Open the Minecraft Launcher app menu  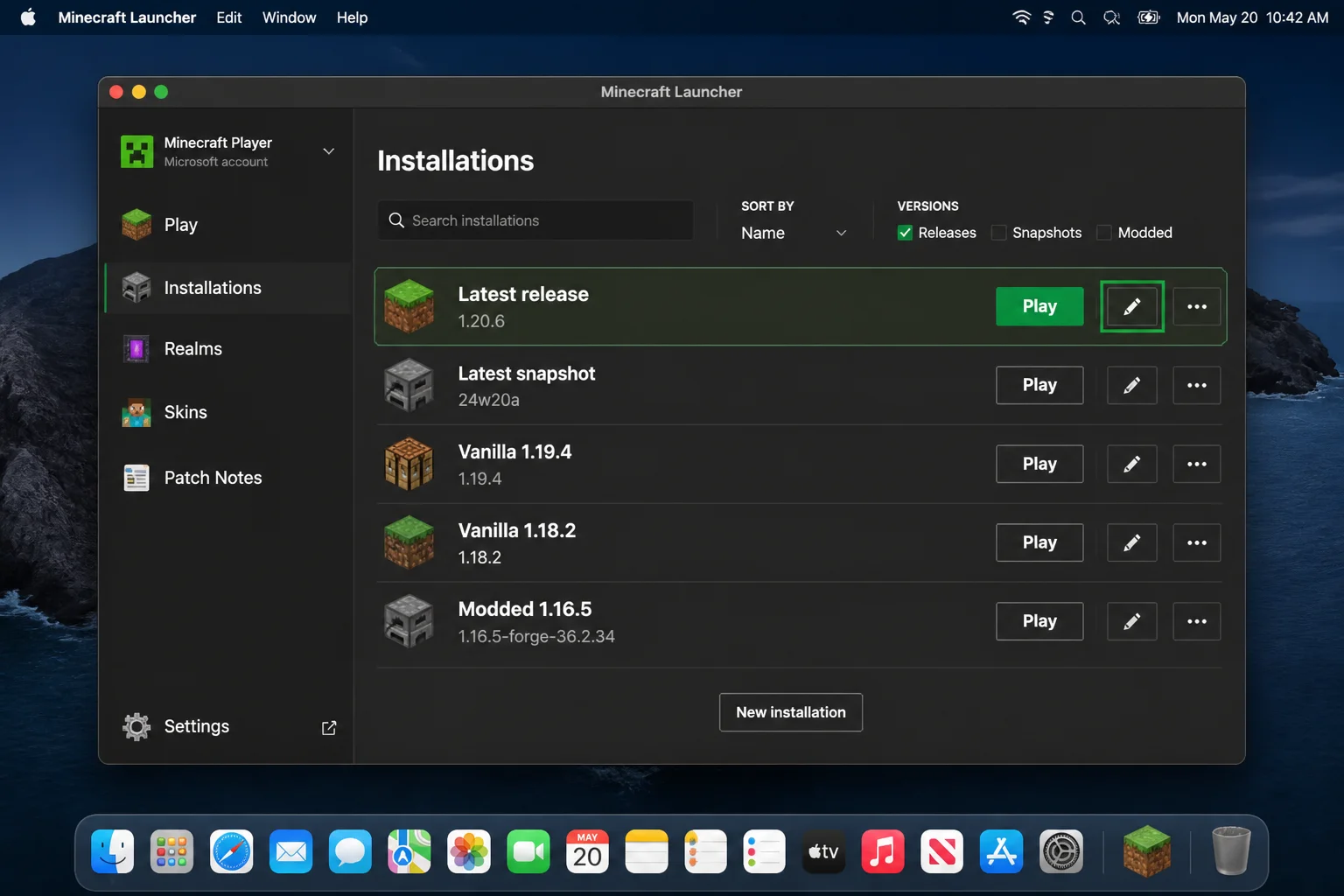(x=127, y=17)
